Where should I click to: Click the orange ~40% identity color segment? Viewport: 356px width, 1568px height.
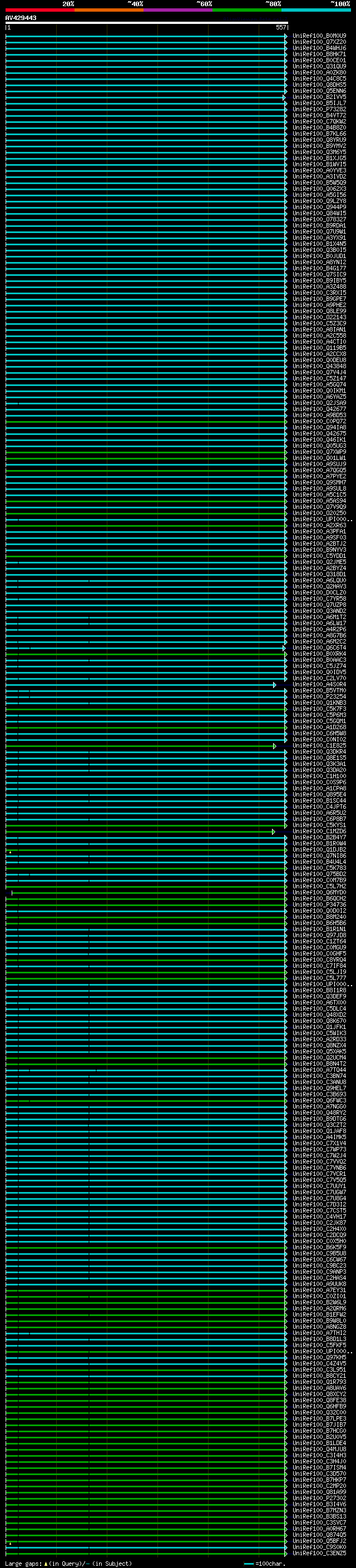[109, 10]
